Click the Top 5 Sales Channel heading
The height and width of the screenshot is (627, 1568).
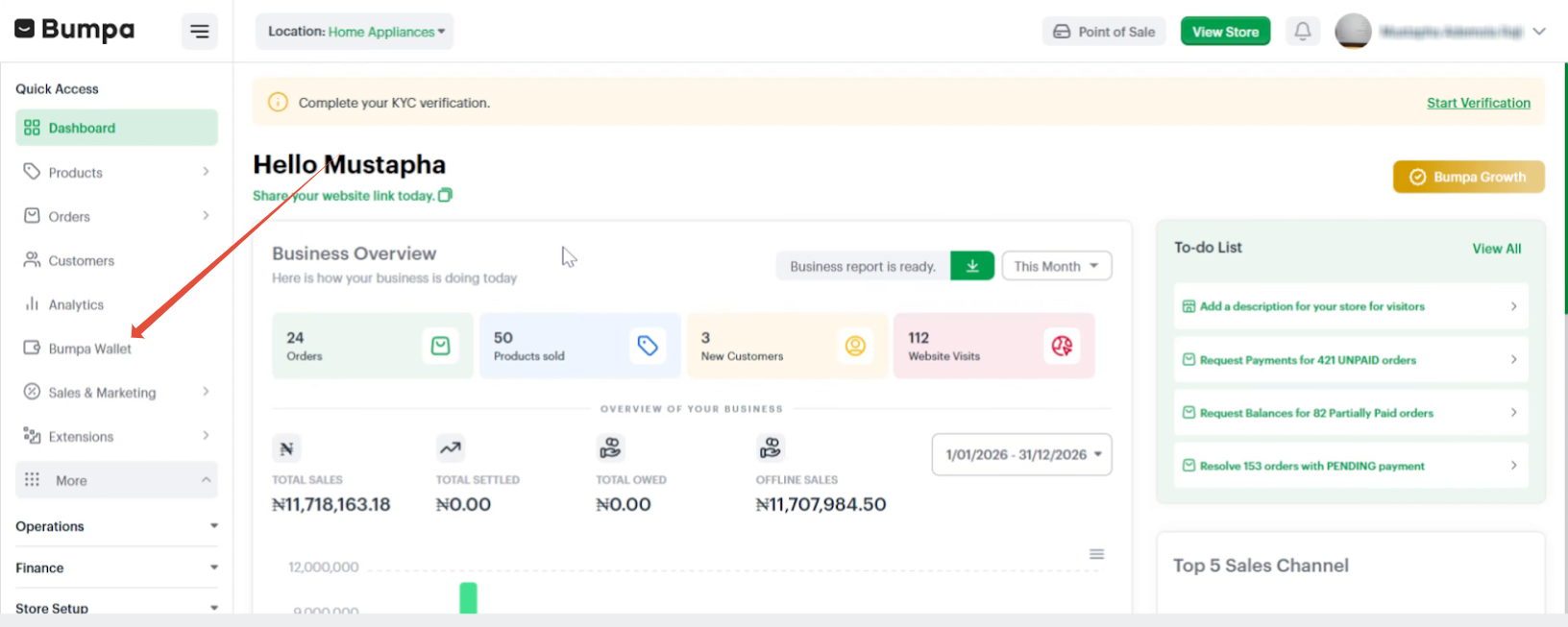click(1261, 566)
